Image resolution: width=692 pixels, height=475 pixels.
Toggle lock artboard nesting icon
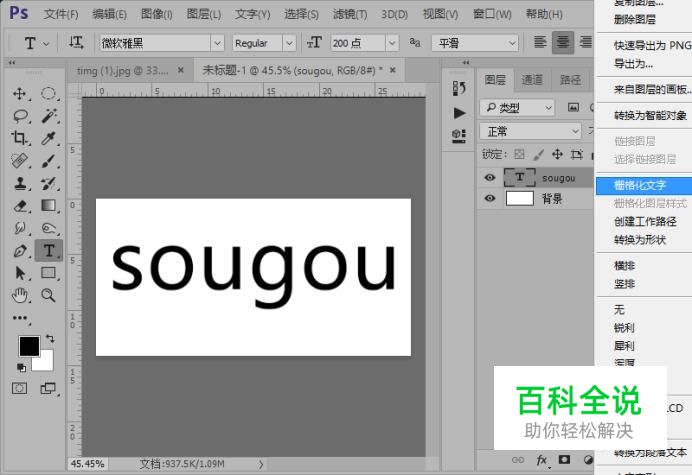click(x=576, y=154)
